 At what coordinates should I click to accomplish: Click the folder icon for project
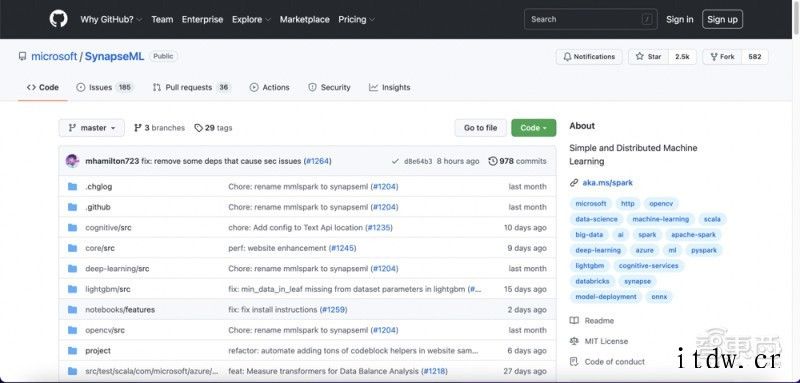72,351
